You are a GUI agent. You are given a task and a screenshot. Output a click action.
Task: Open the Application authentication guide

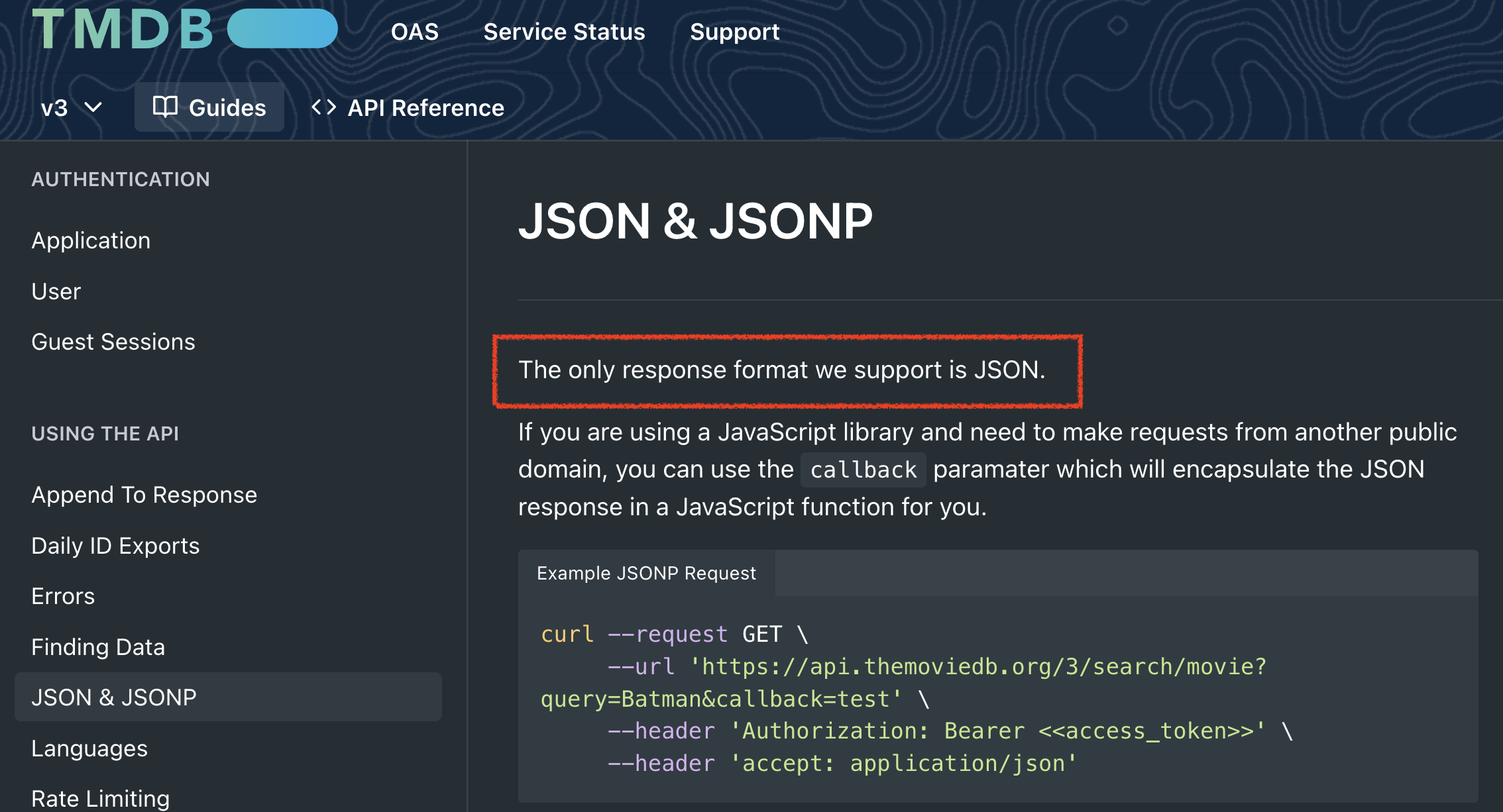91,240
